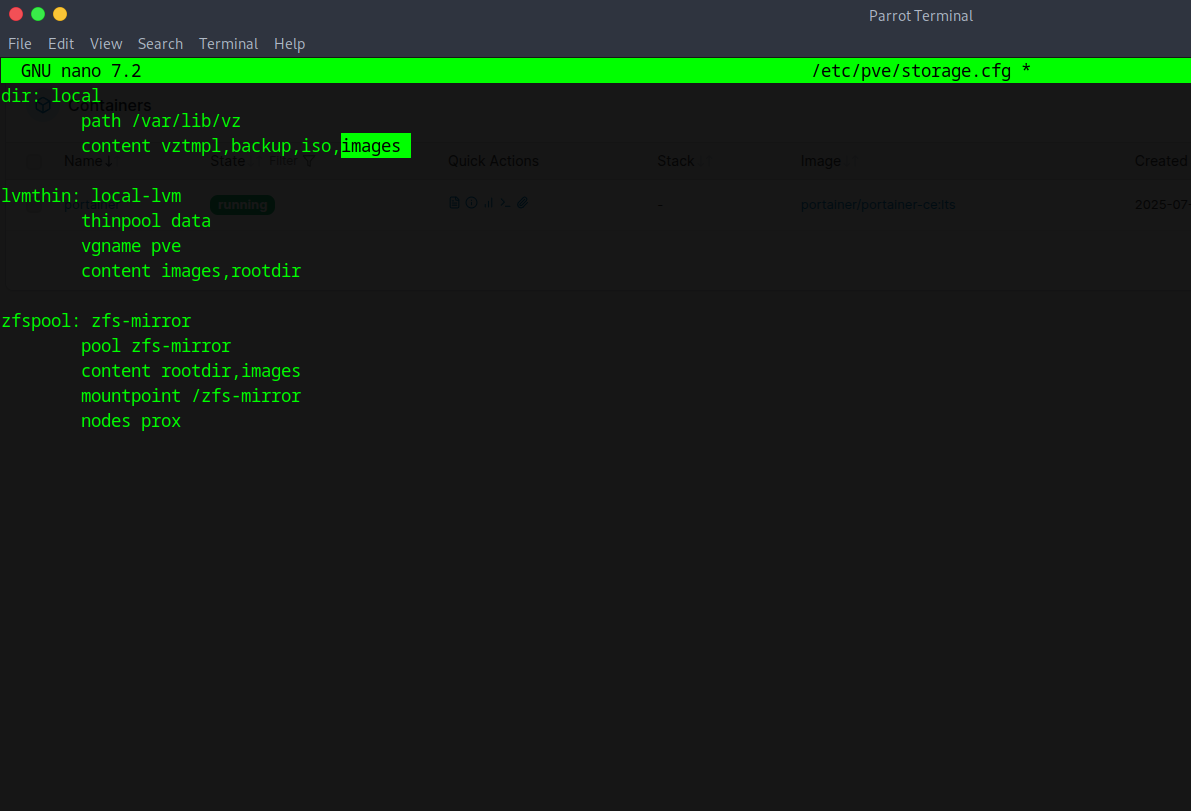
Task: Open the Edit menu
Action: 61,44
